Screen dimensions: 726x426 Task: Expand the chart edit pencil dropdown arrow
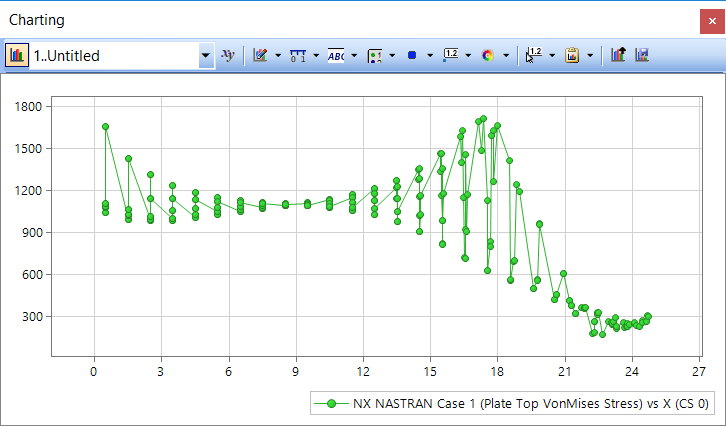click(278, 56)
